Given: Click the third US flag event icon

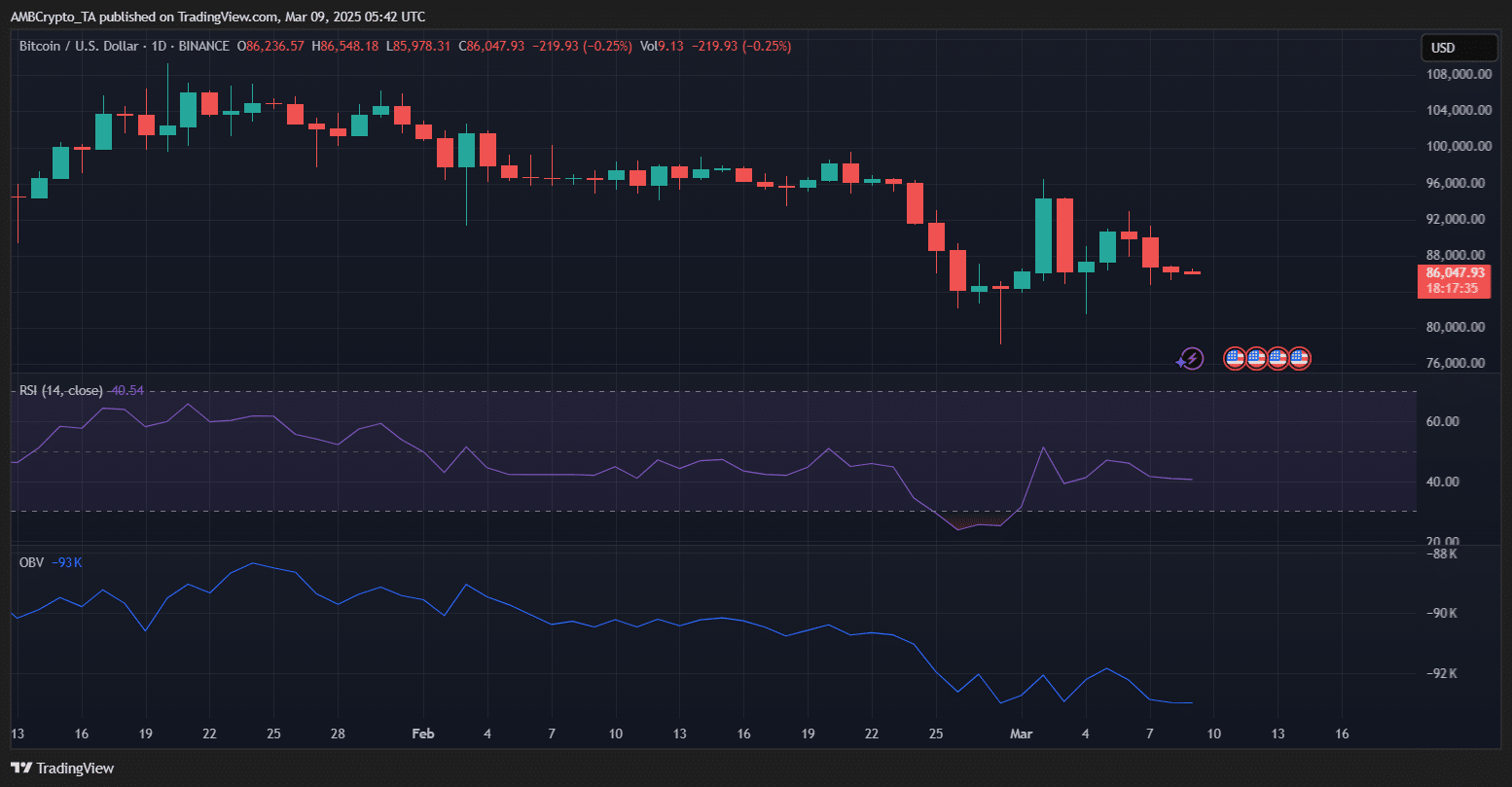Looking at the screenshot, I should coord(1278,359).
